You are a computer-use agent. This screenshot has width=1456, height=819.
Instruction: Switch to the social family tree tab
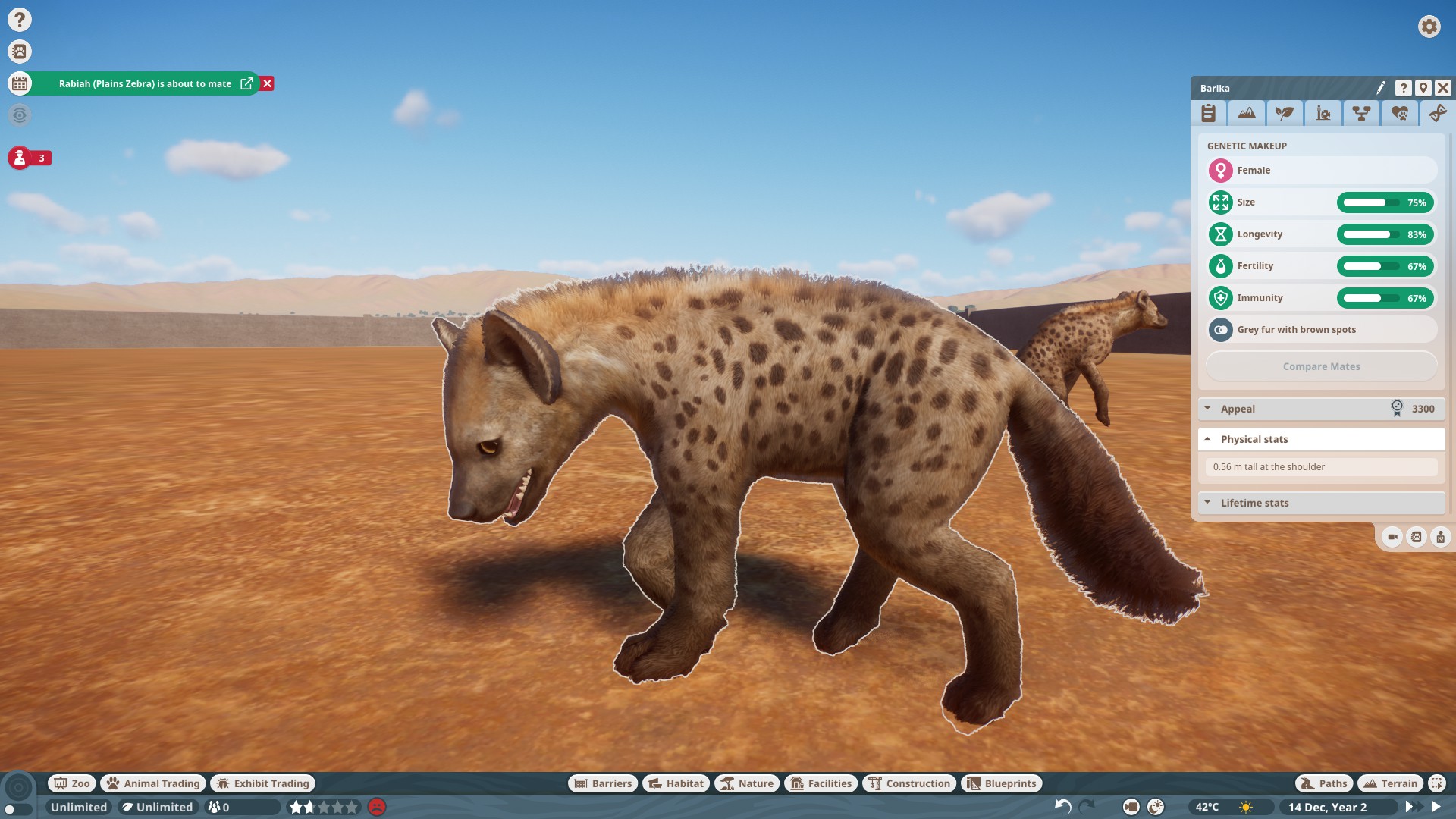click(1361, 113)
